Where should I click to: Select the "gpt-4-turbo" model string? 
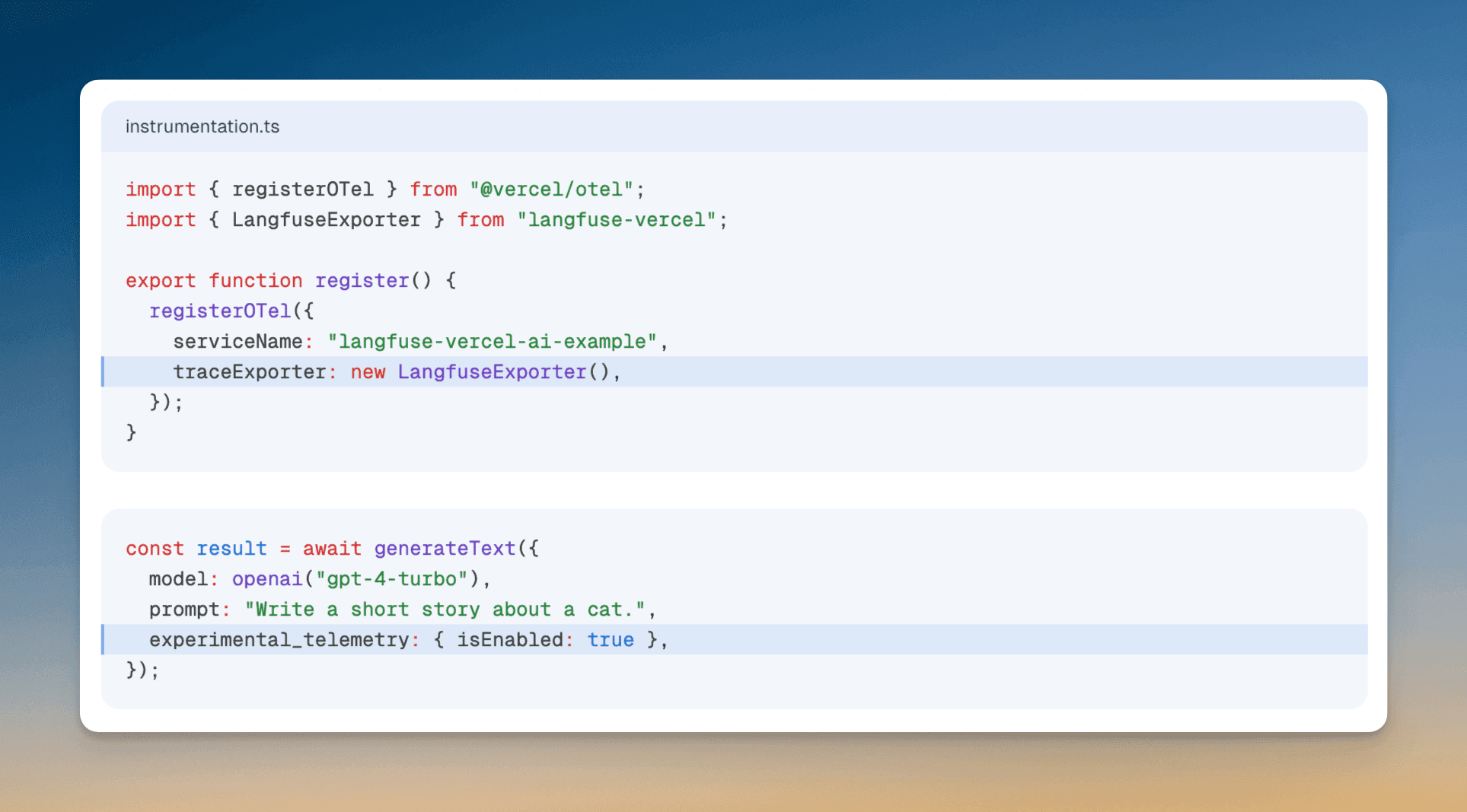pyautogui.click(x=391, y=579)
